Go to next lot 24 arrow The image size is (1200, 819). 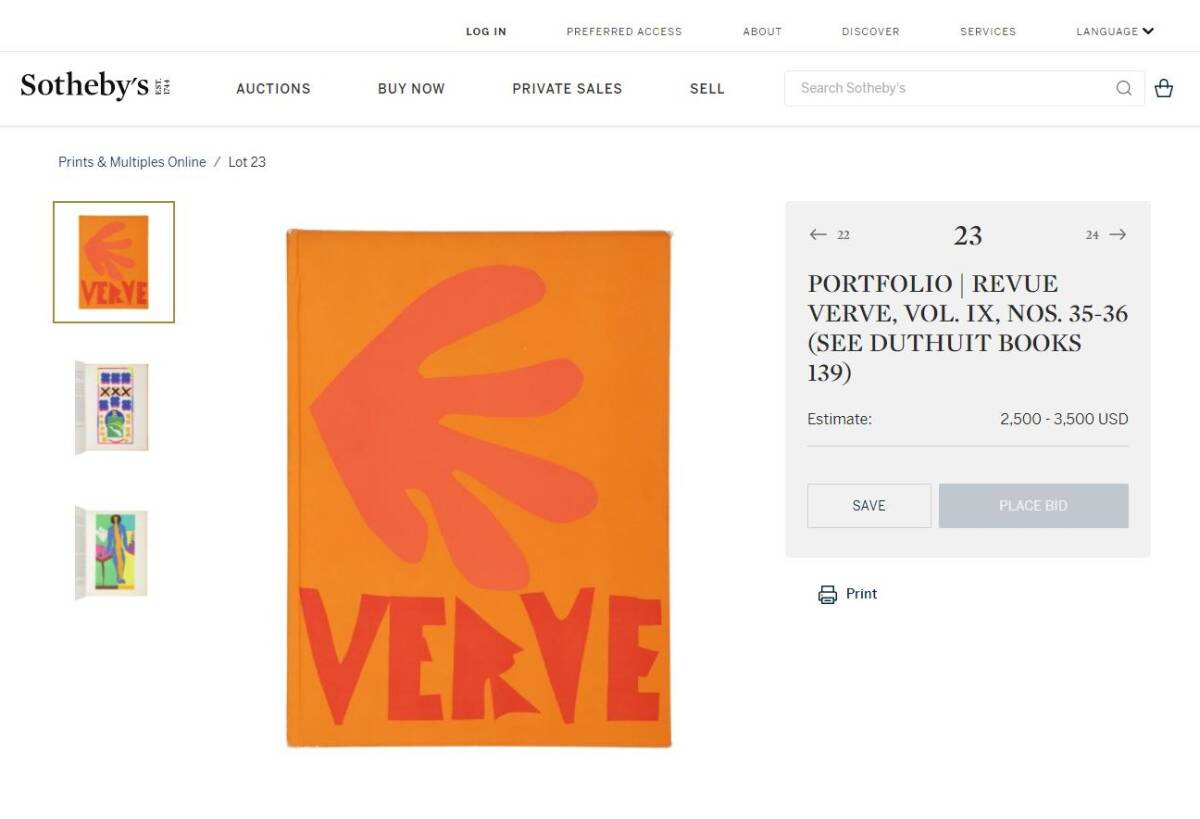[1117, 235]
